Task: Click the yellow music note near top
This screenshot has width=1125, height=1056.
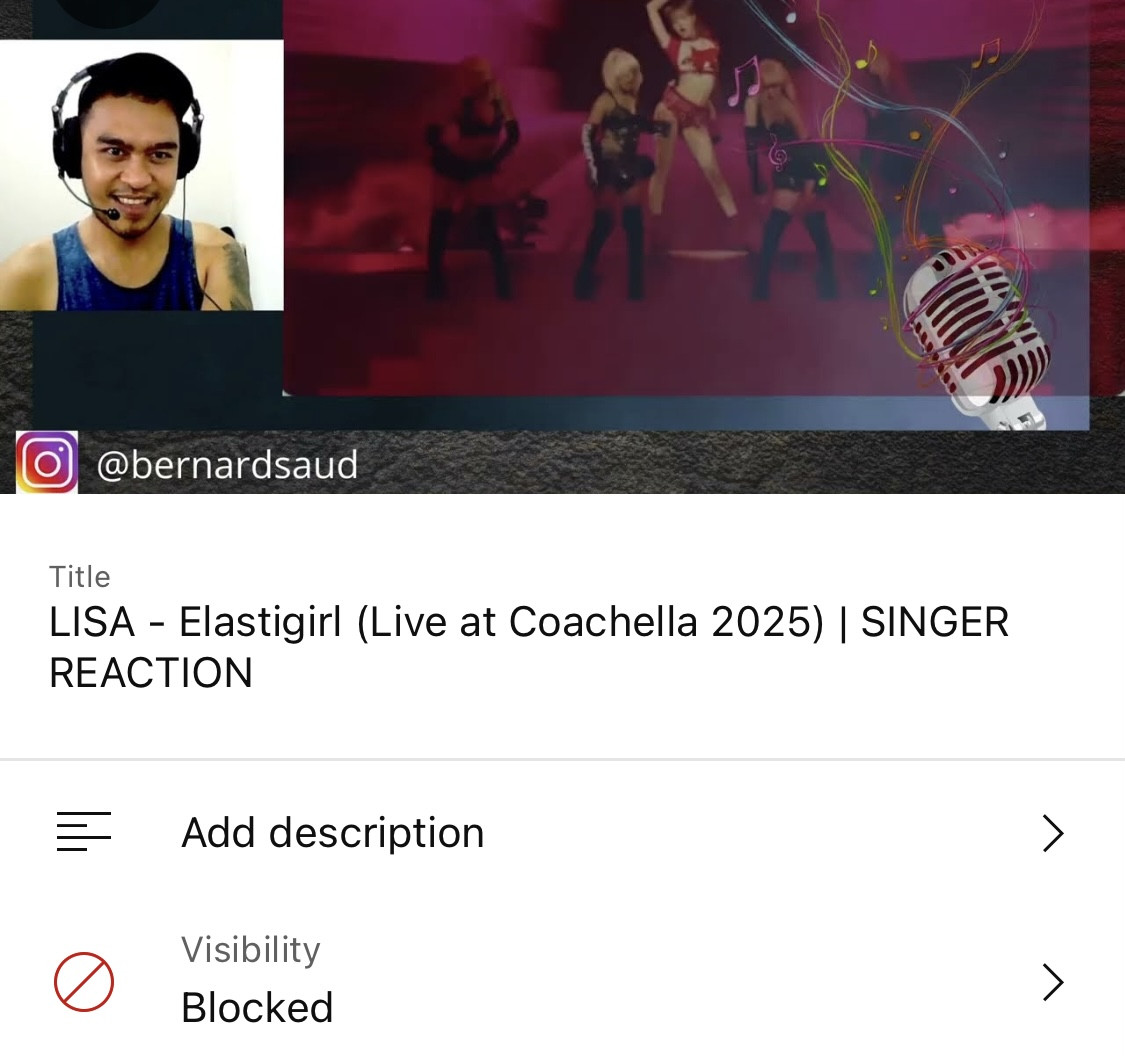Action: click(x=867, y=55)
